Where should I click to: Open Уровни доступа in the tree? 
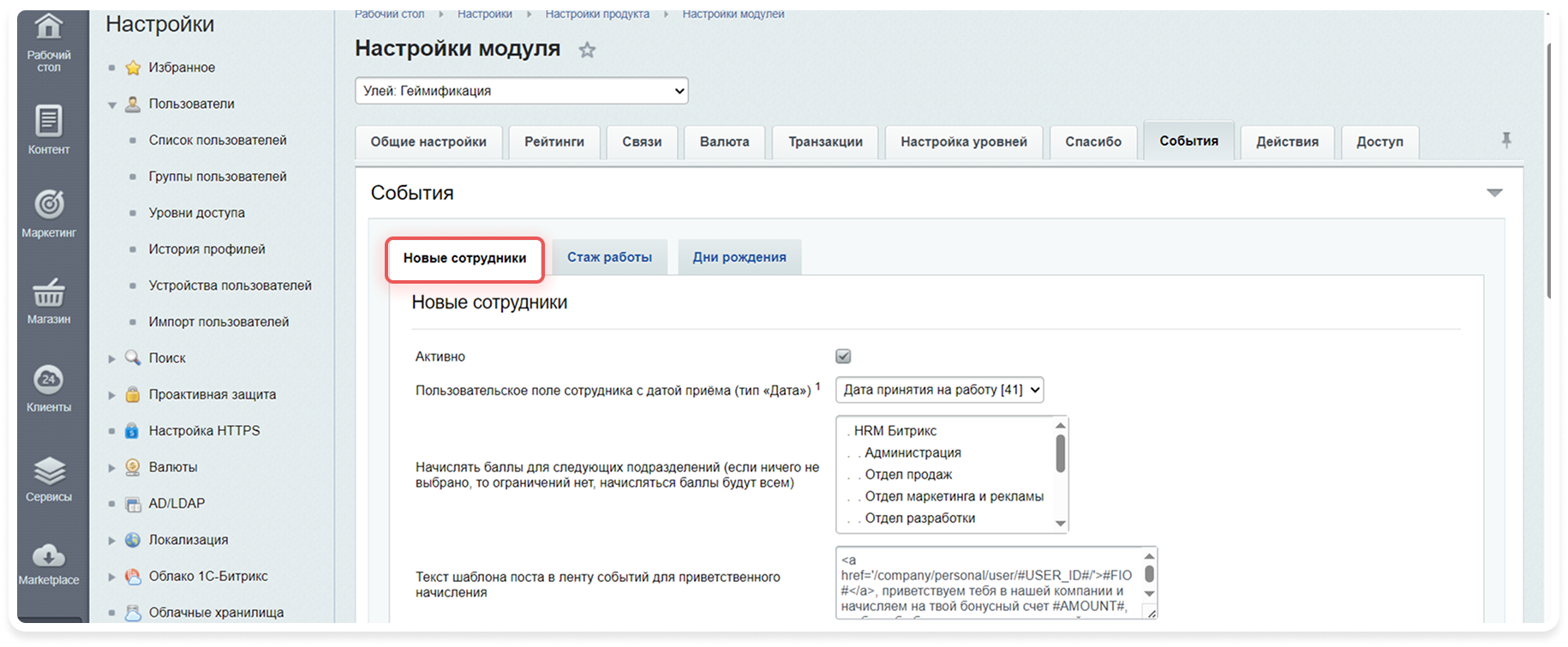click(x=197, y=213)
